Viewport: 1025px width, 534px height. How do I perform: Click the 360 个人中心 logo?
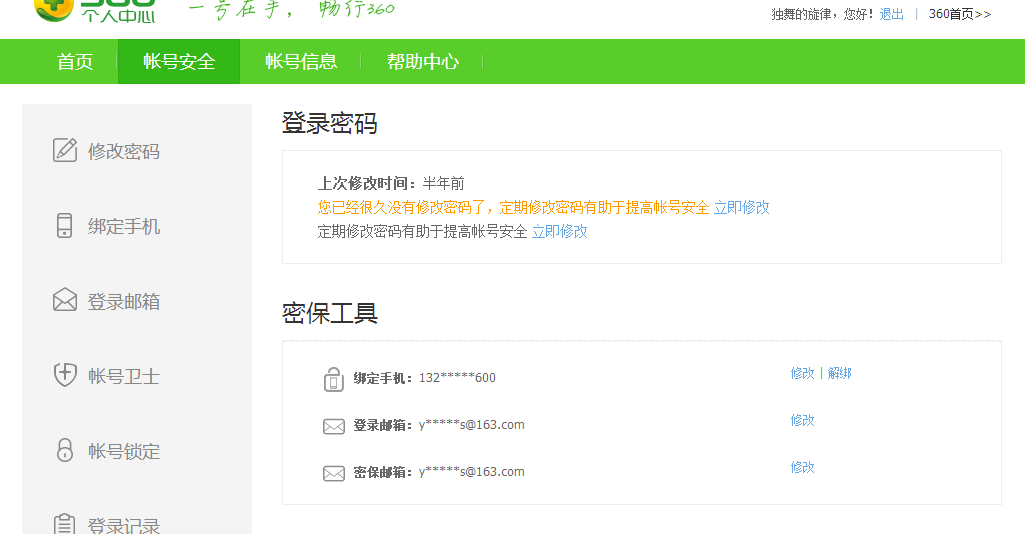point(95,11)
